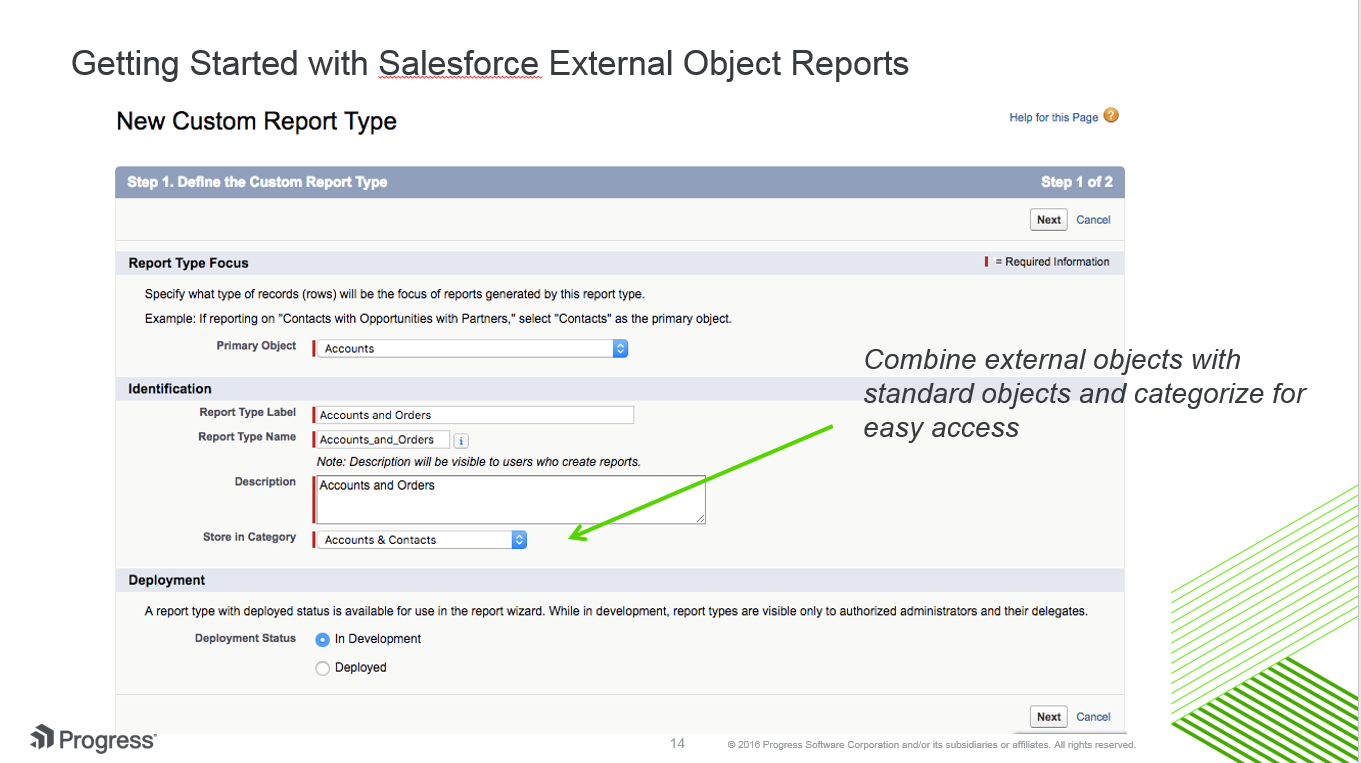Click the "Specify what type of records" instruction line
This screenshot has width=1361, height=763.
click(395, 294)
